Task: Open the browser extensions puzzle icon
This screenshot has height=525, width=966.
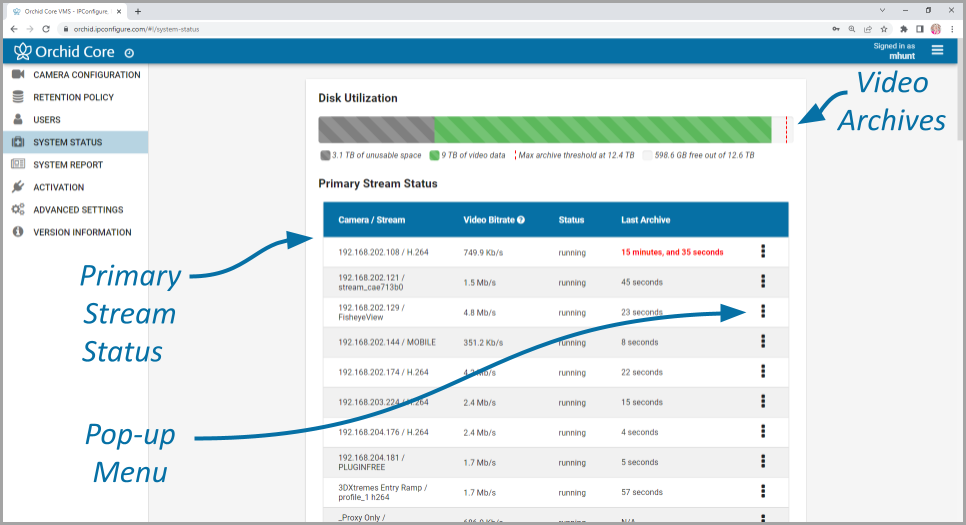Action: coord(904,29)
